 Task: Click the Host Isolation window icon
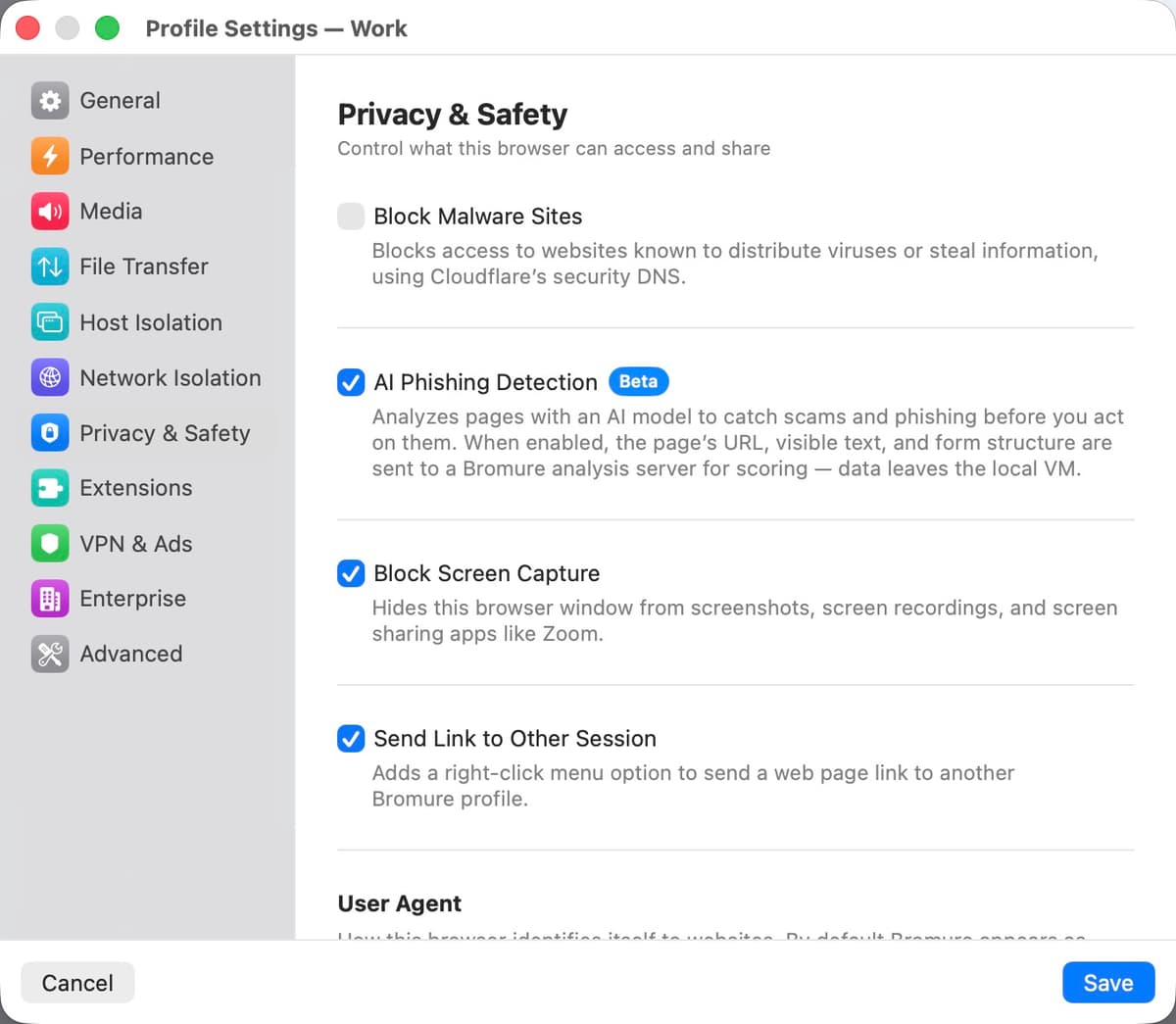click(50, 322)
